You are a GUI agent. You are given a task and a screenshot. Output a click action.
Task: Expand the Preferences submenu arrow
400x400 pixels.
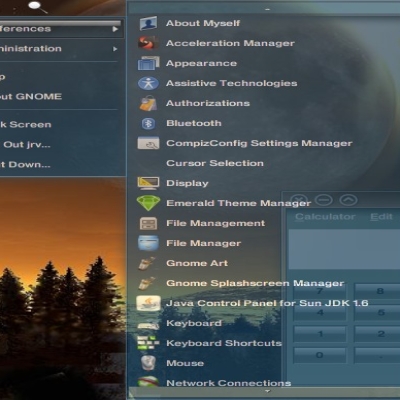115,29
